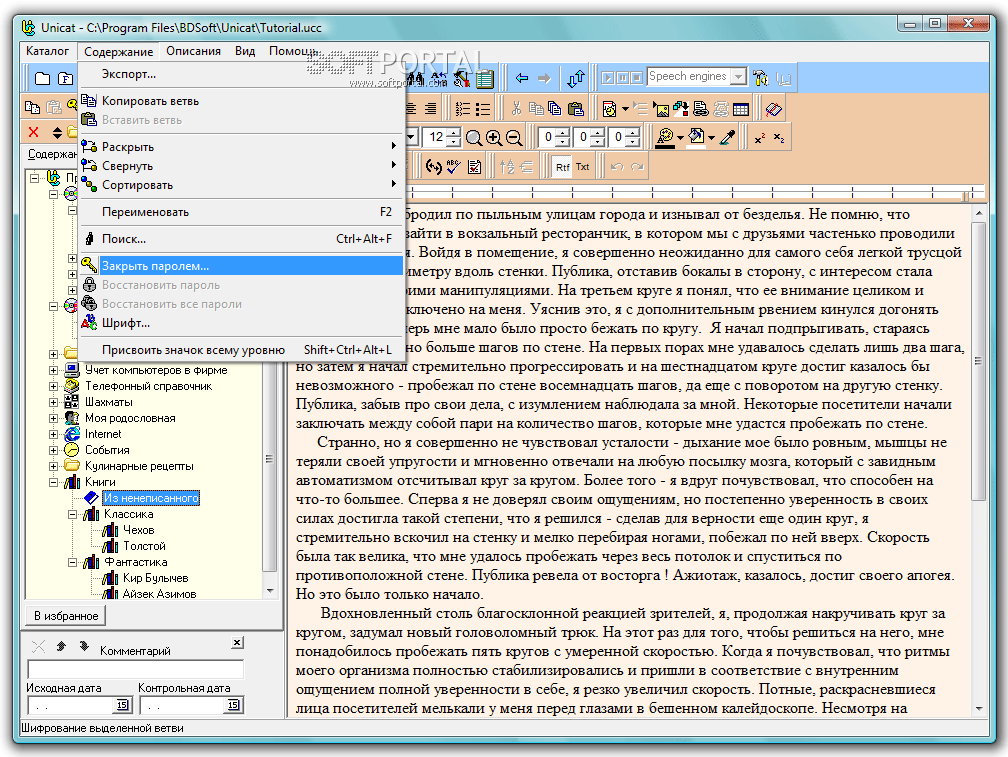Select the Чехов tree item

[139, 530]
